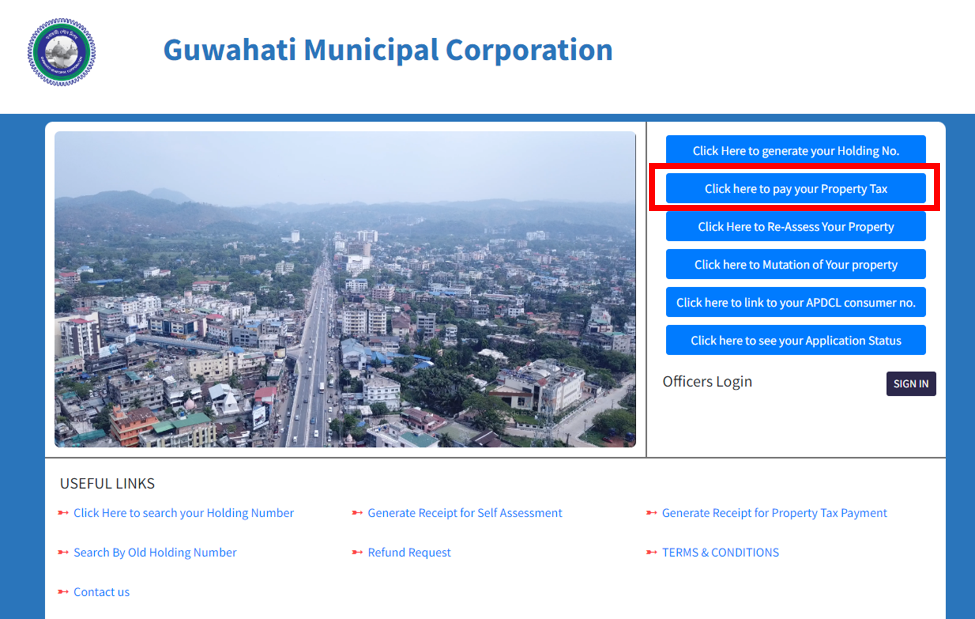The width and height of the screenshot is (975, 619).
Task: Click 'Click Here to generate your Holding No.' button
Action: click(795, 151)
